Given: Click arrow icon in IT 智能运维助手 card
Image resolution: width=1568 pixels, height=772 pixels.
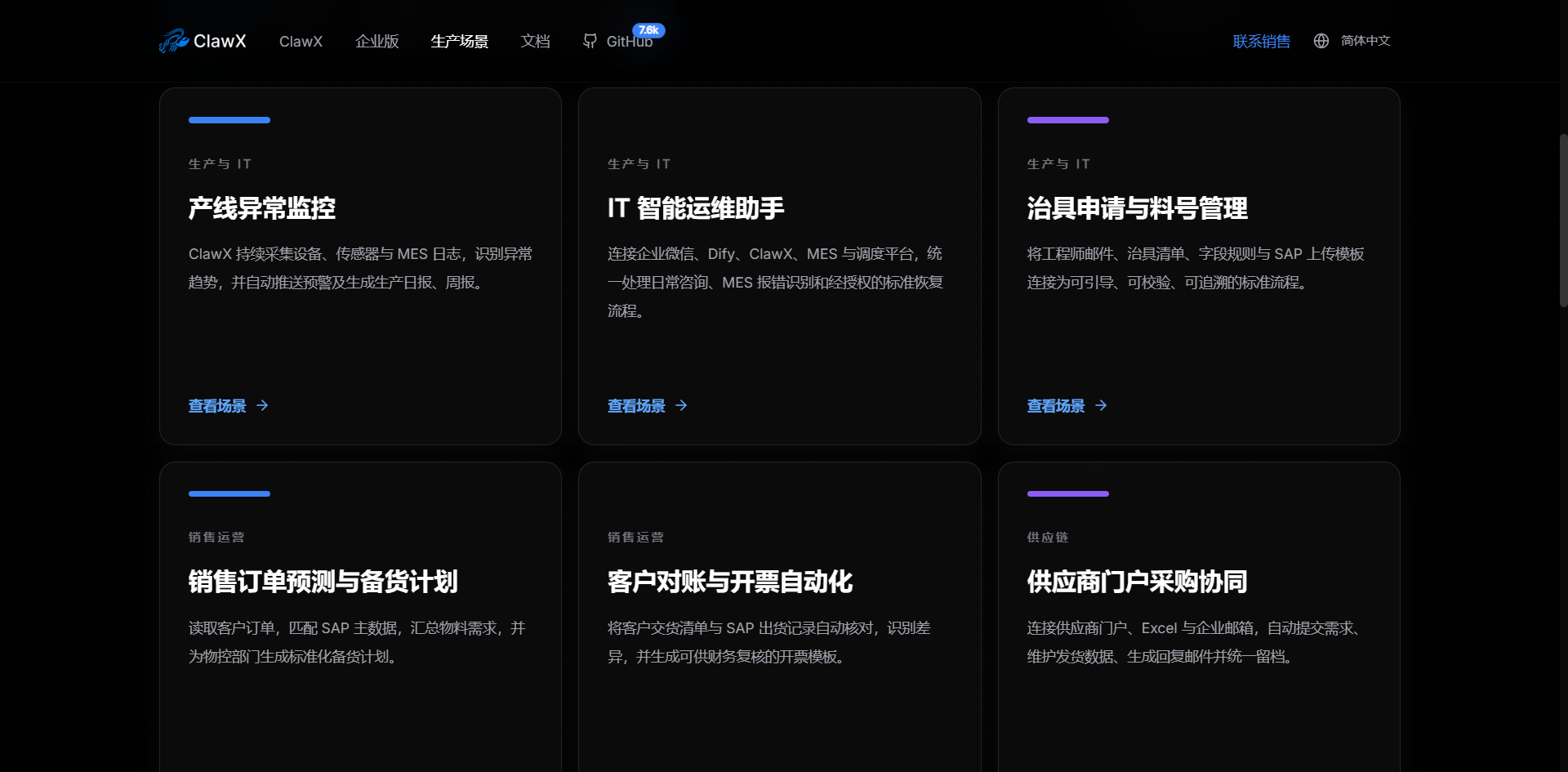Looking at the screenshot, I should click(x=681, y=405).
